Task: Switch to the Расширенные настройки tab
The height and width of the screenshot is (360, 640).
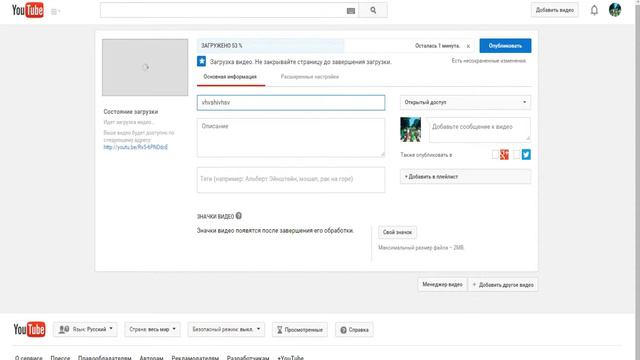Action: (x=310, y=77)
